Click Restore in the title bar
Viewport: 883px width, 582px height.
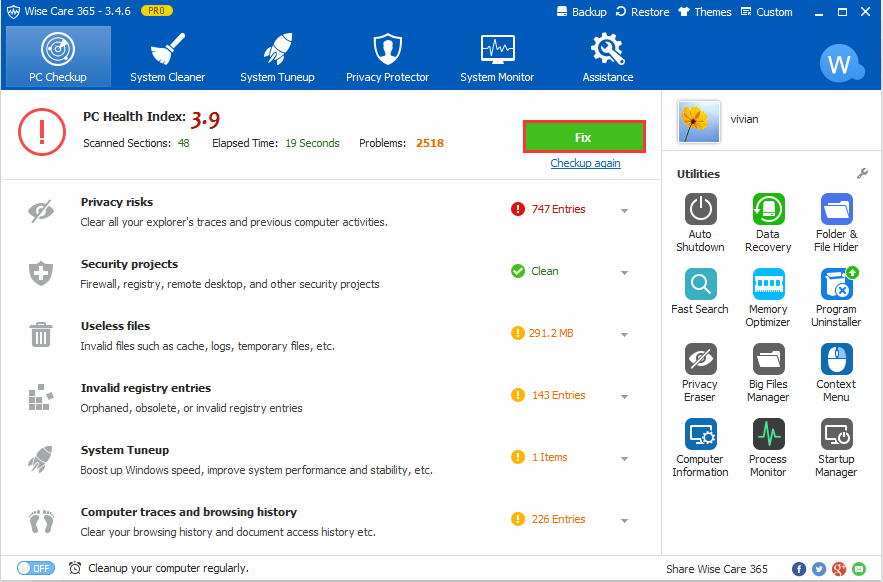click(642, 12)
